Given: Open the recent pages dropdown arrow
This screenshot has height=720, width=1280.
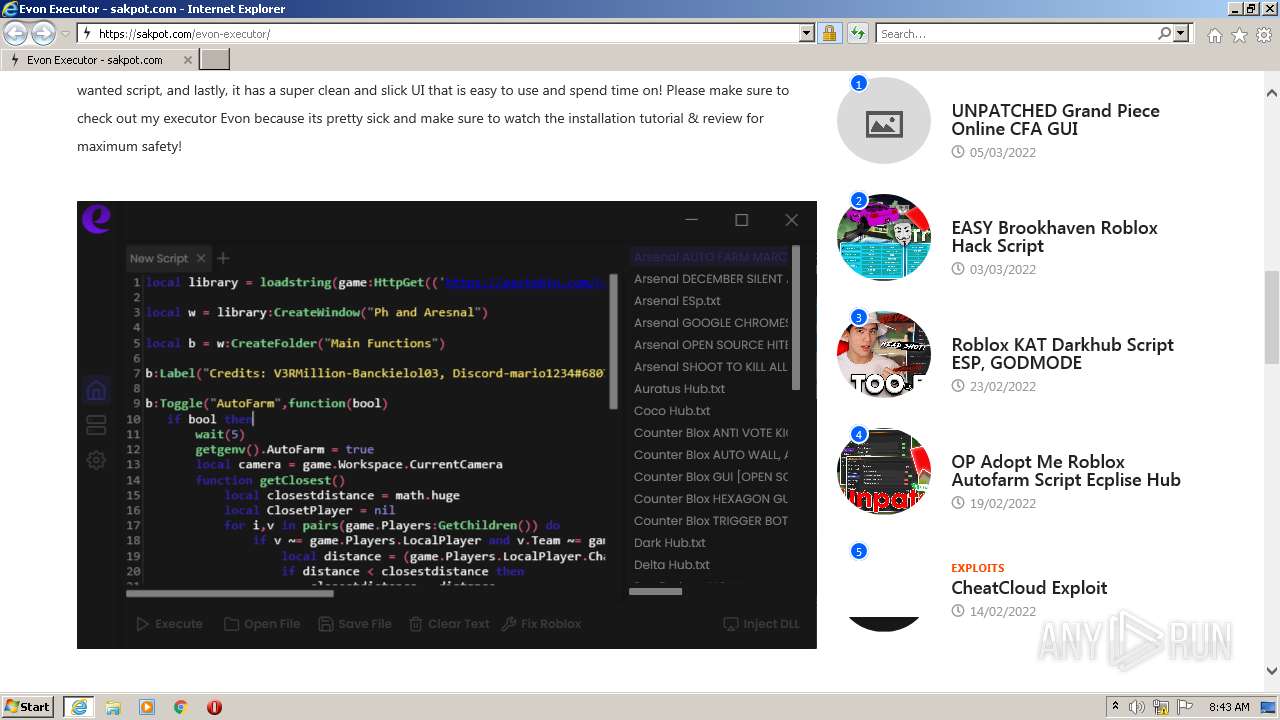Looking at the screenshot, I should point(65,33).
